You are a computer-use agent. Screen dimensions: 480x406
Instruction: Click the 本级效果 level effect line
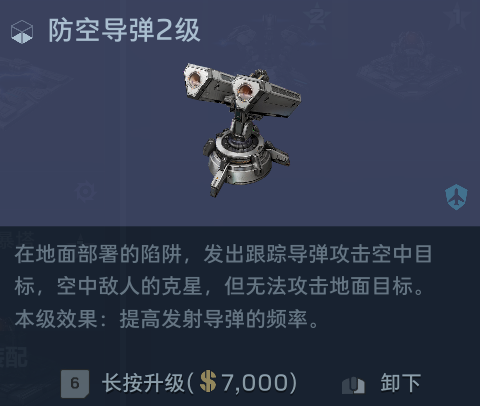168,319
